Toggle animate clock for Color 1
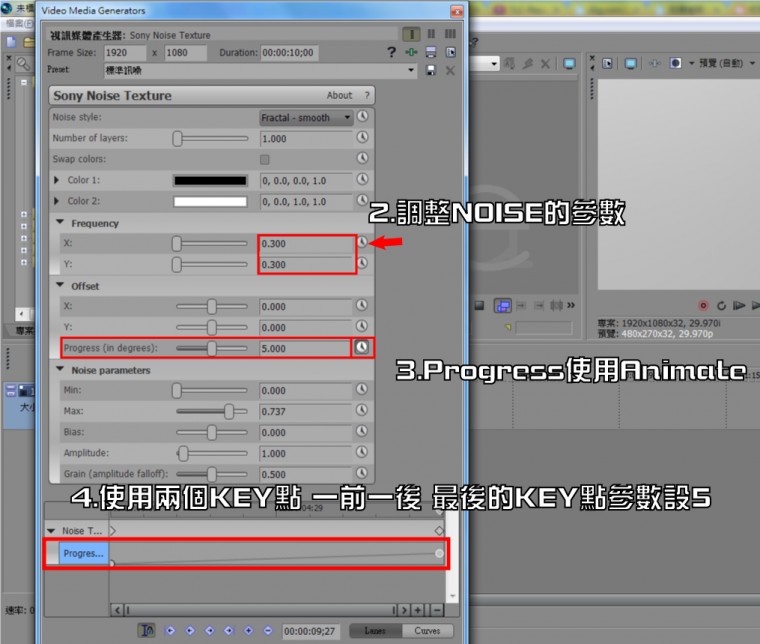 click(363, 179)
